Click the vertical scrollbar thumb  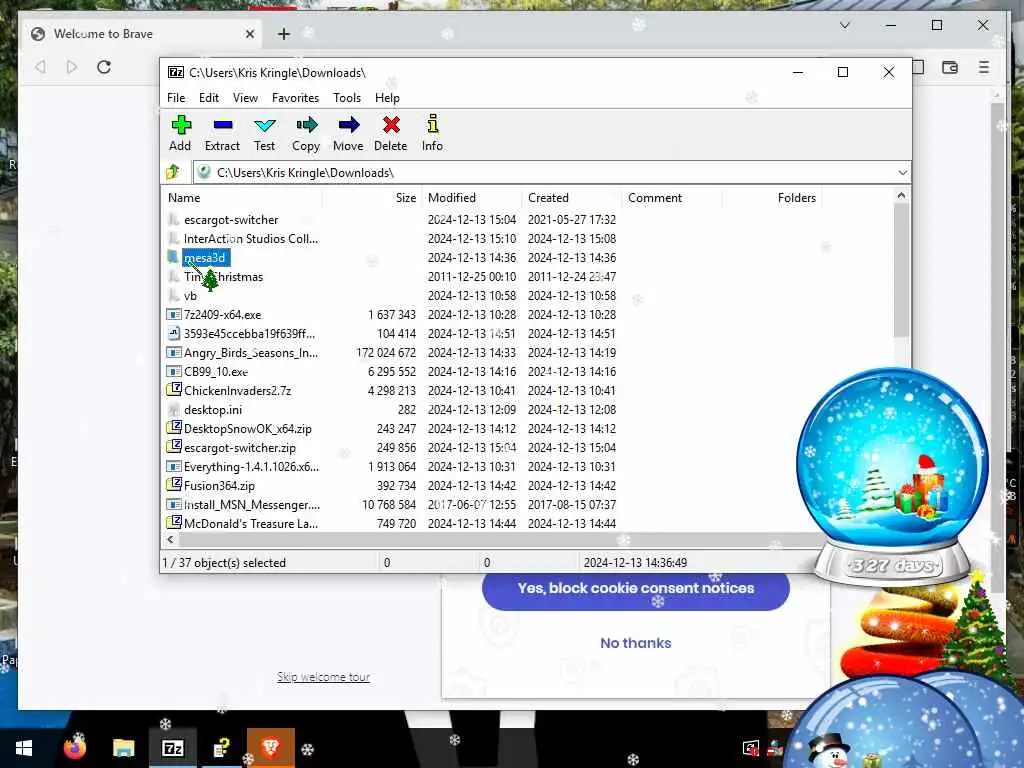tap(901, 271)
